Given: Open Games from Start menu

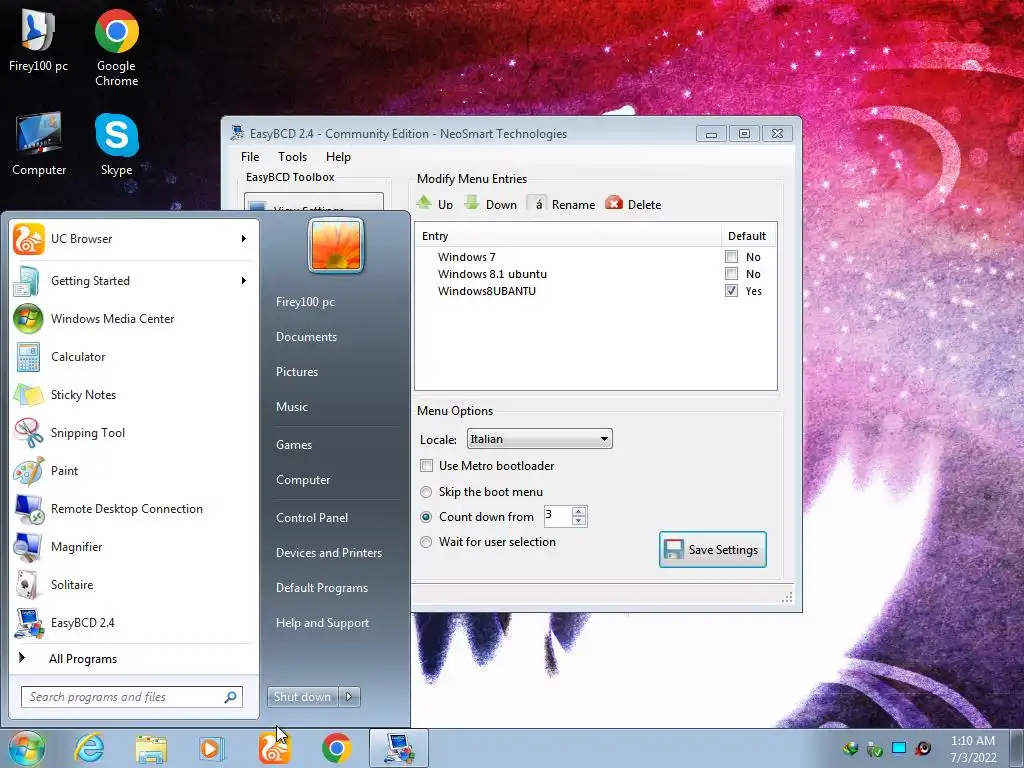Looking at the screenshot, I should tap(294, 445).
